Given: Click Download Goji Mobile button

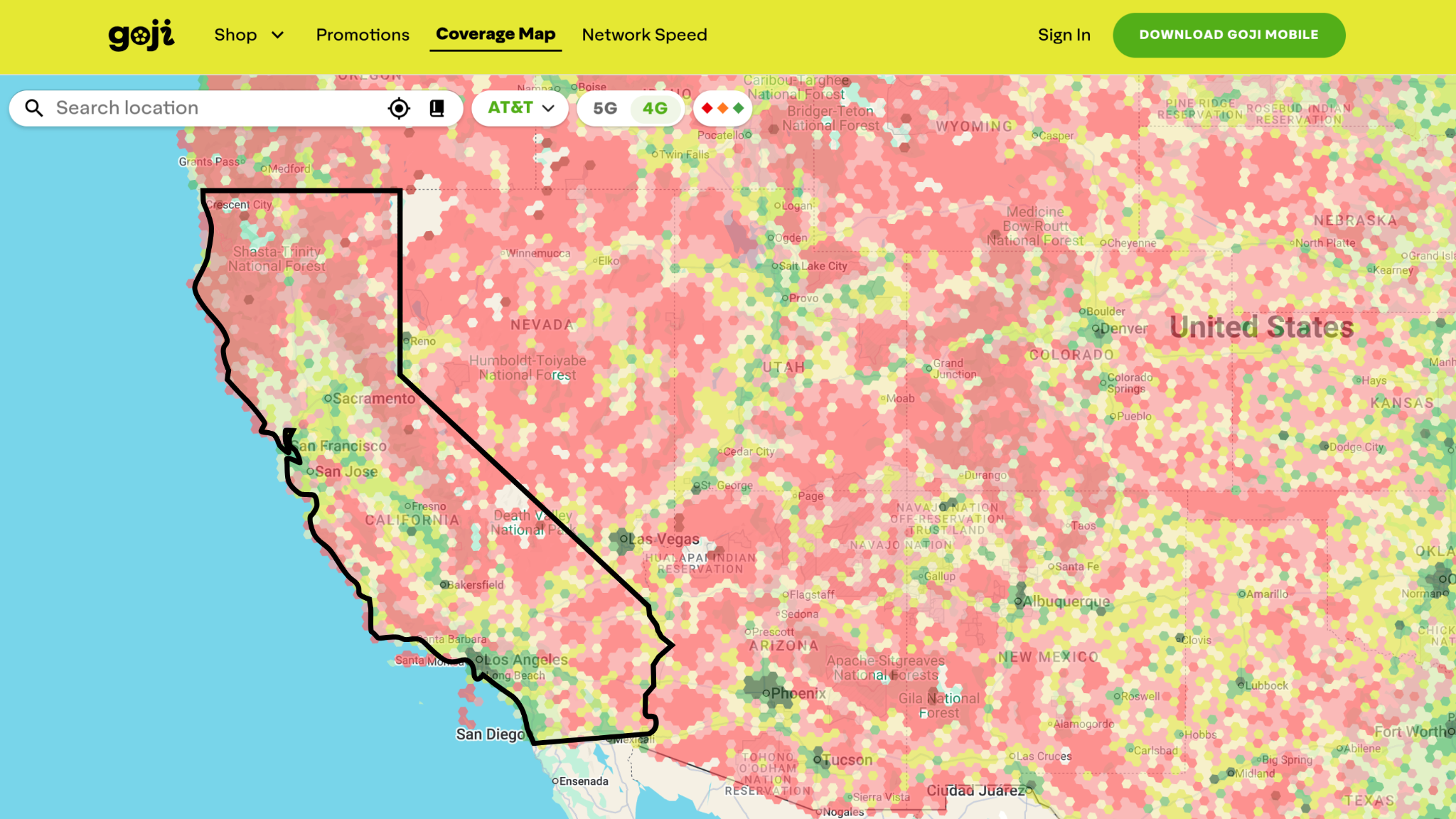Looking at the screenshot, I should (x=1228, y=35).
